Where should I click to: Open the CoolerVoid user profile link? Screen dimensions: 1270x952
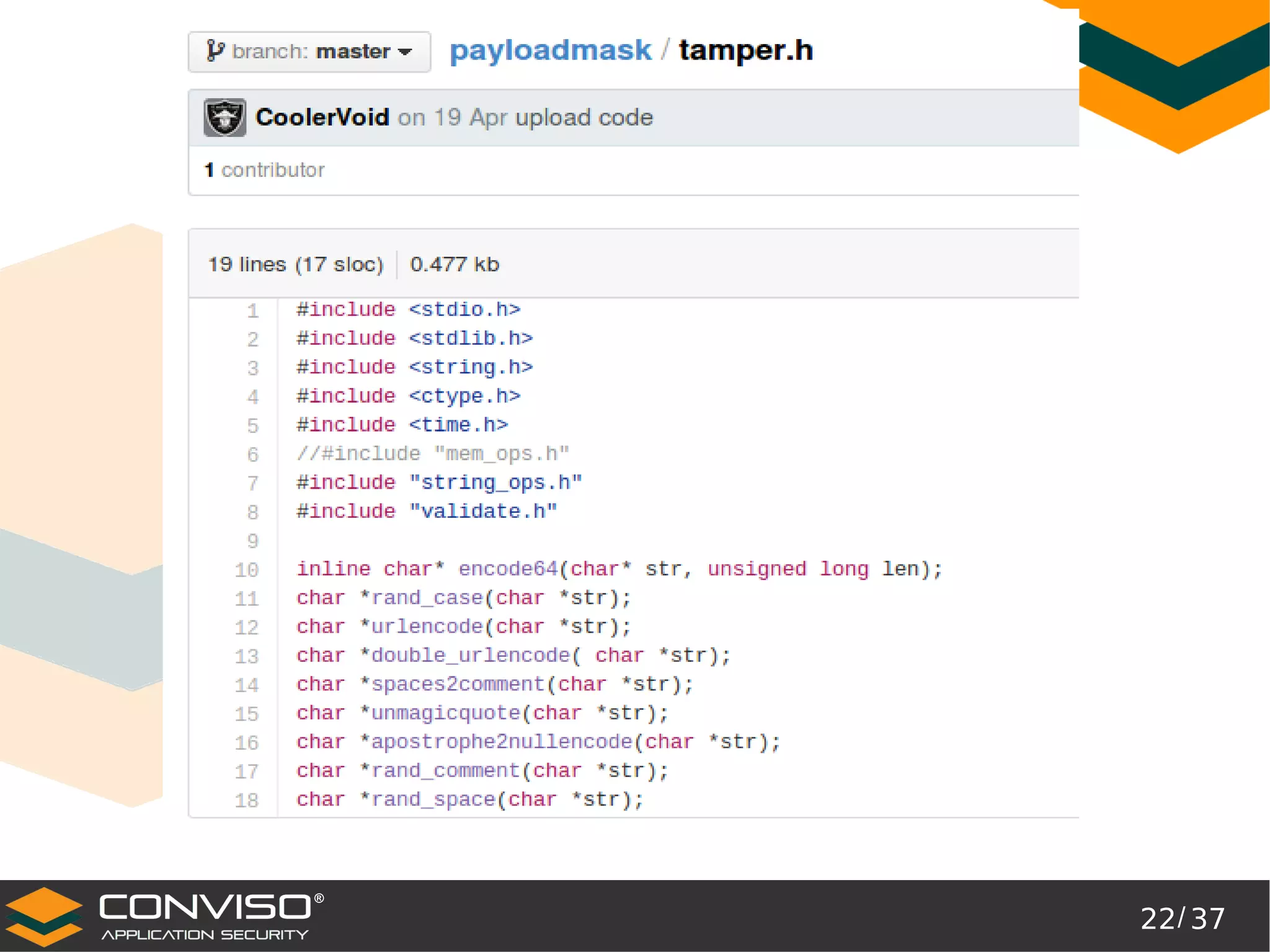[322, 117]
